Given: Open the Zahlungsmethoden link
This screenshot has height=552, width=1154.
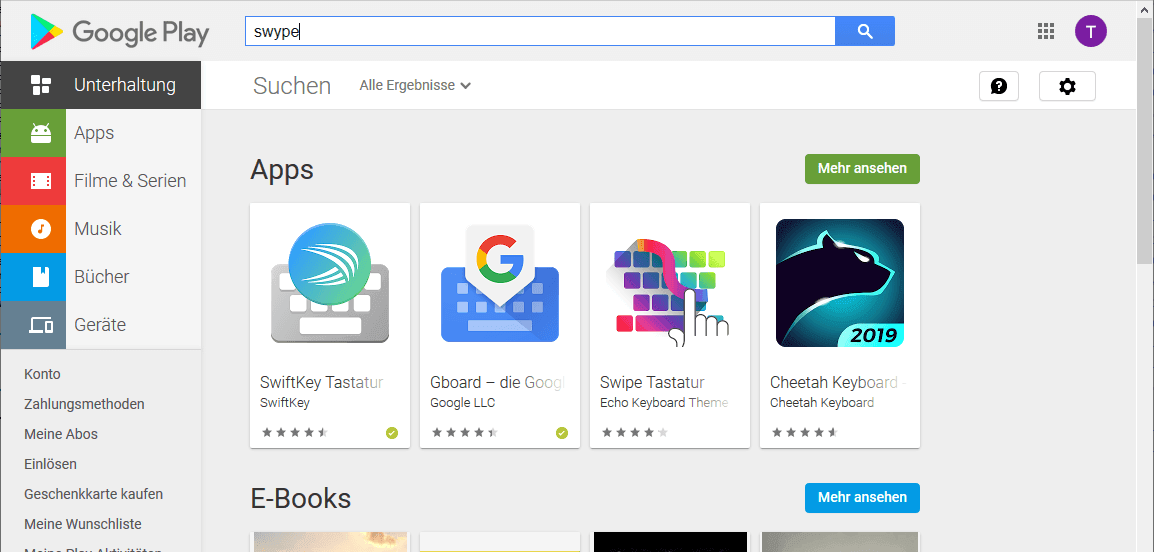Looking at the screenshot, I should click(84, 404).
